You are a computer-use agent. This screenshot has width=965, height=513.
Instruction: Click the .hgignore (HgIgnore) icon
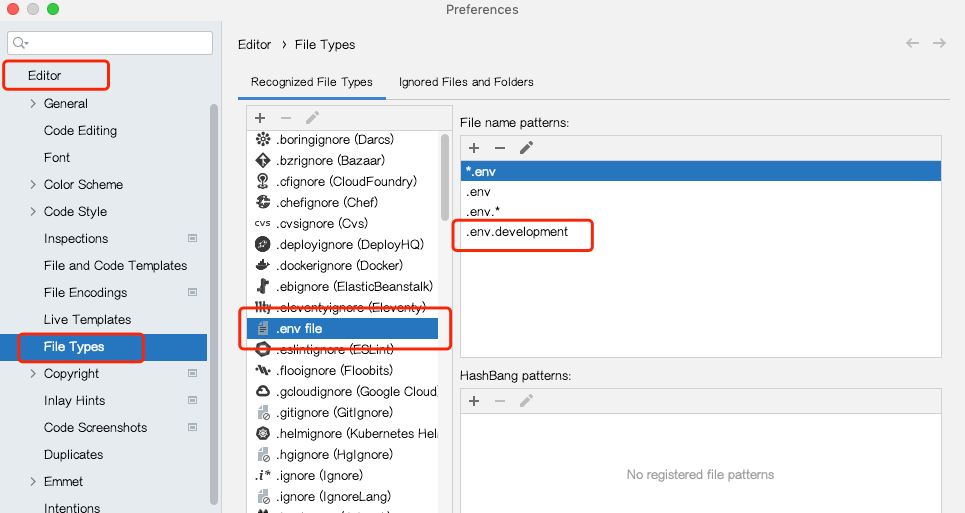click(263, 455)
